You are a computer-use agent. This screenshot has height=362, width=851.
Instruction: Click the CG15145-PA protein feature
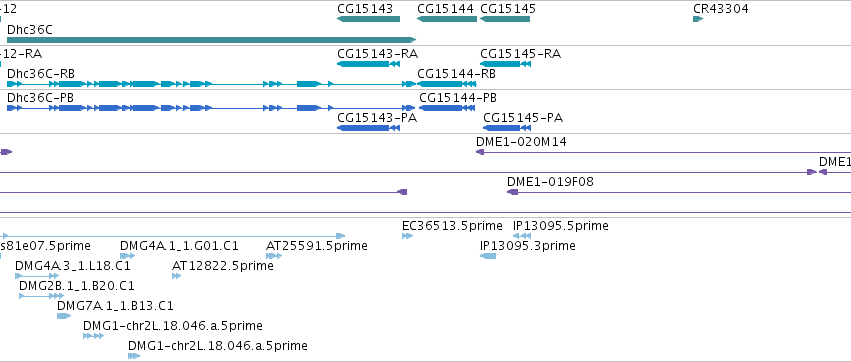pyautogui.click(x=506, y=128)
